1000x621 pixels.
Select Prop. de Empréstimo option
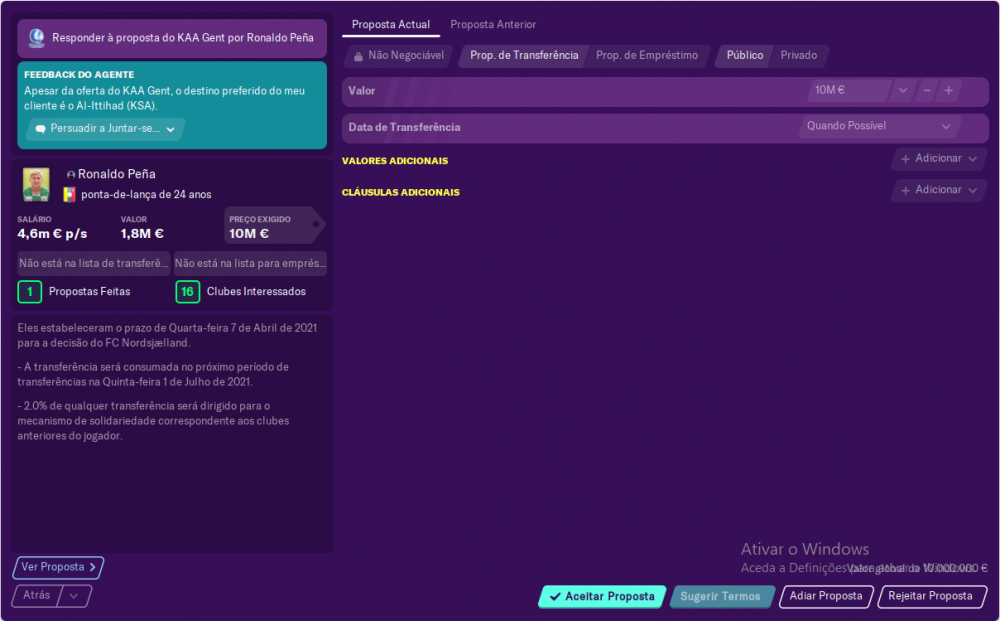[x=647, y=55]
